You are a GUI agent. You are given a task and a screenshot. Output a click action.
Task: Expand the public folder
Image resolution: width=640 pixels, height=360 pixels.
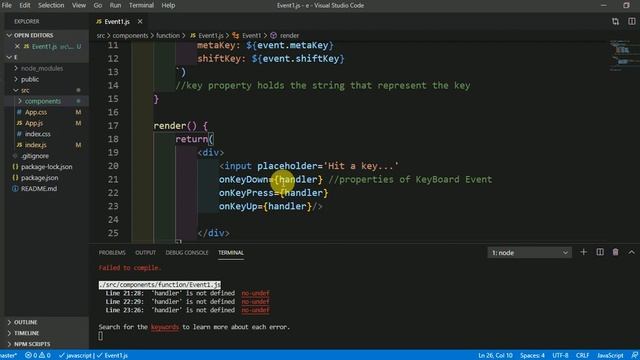coord(30,79)
